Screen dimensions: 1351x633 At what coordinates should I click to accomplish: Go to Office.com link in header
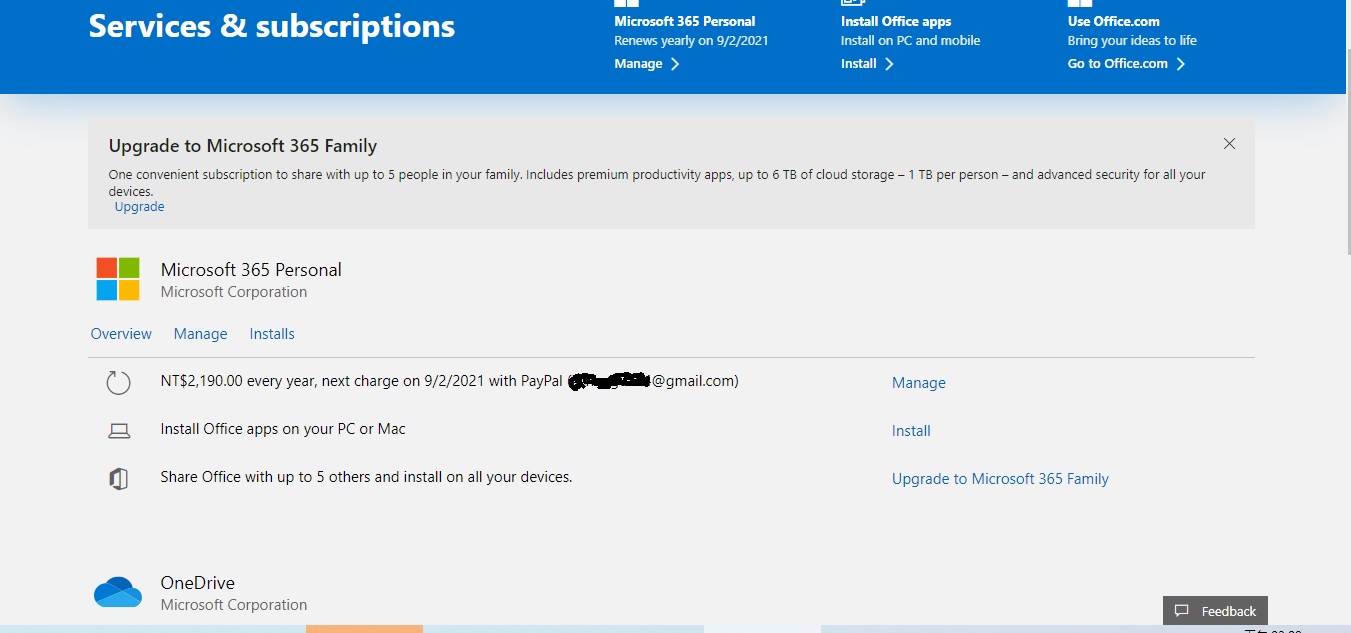[x=1118, y=64]
